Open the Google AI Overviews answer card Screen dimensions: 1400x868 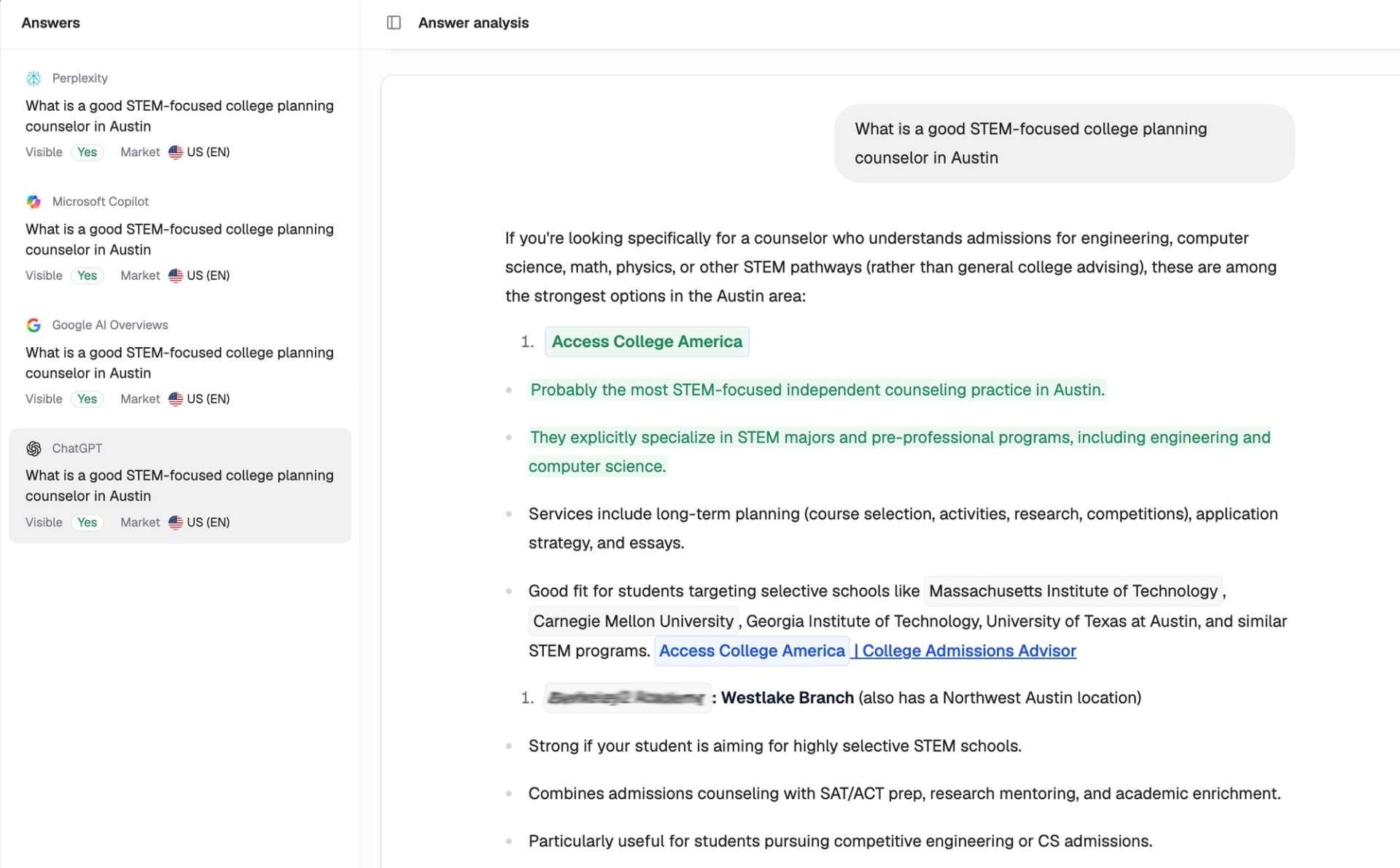[x=180, y=362]
